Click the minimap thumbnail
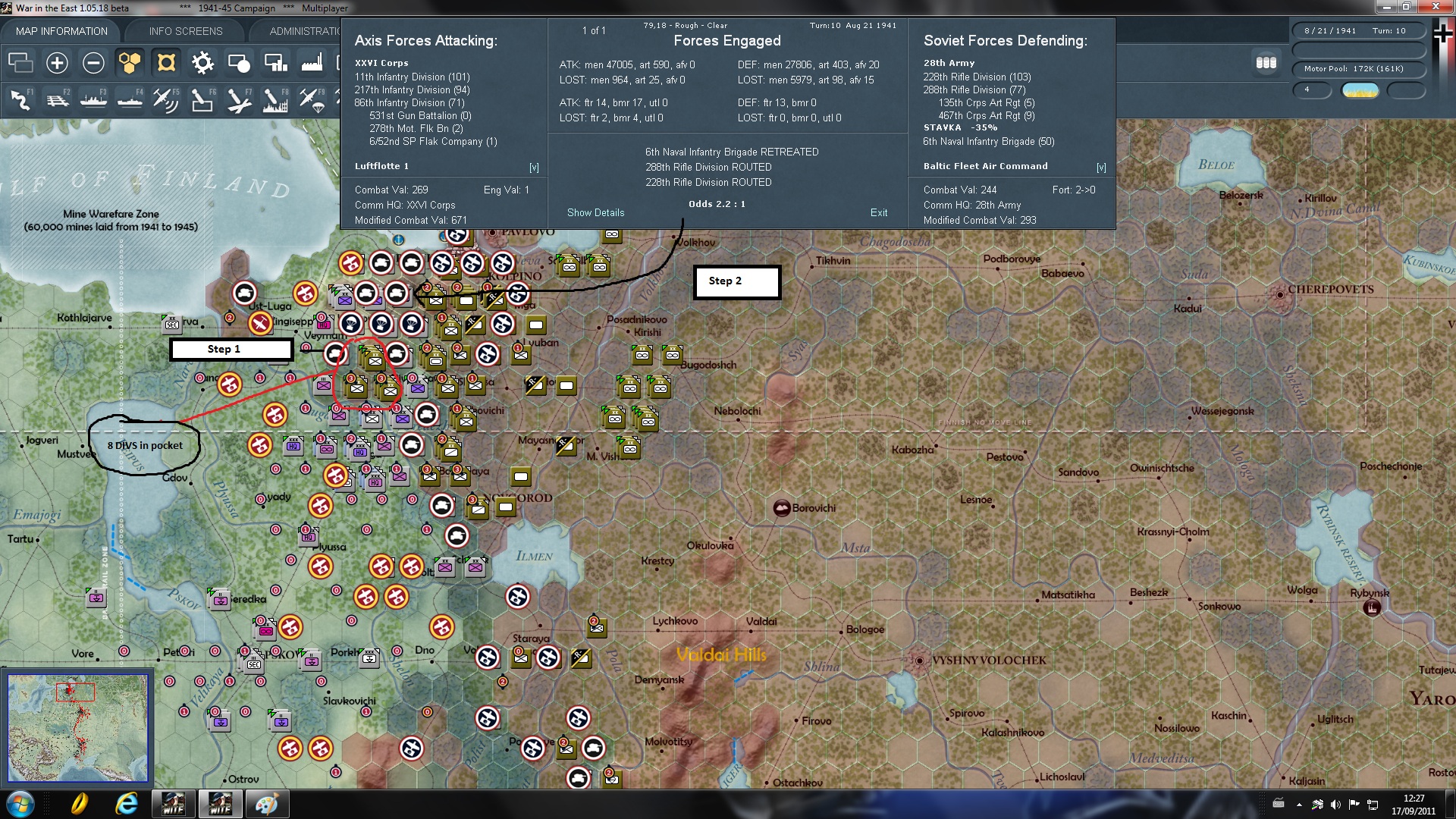The width and height of the screenshot is (1456, 819). point(77,727)
